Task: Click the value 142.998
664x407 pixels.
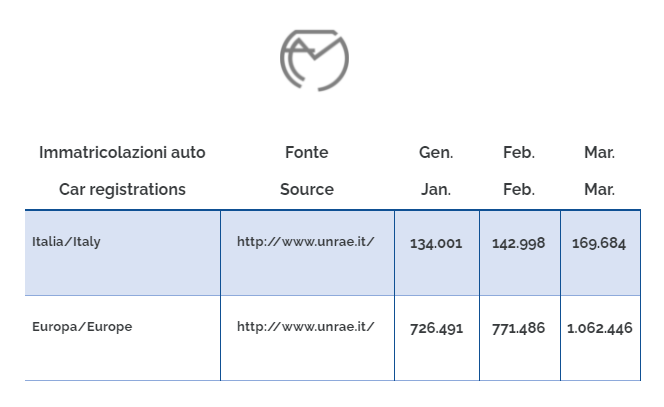Action: click(519, 244)
